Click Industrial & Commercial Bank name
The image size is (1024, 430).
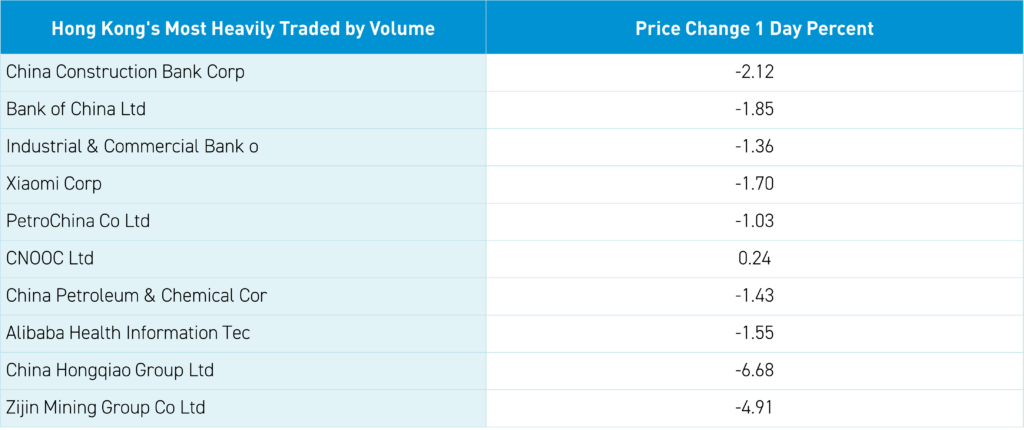(133, 146)
